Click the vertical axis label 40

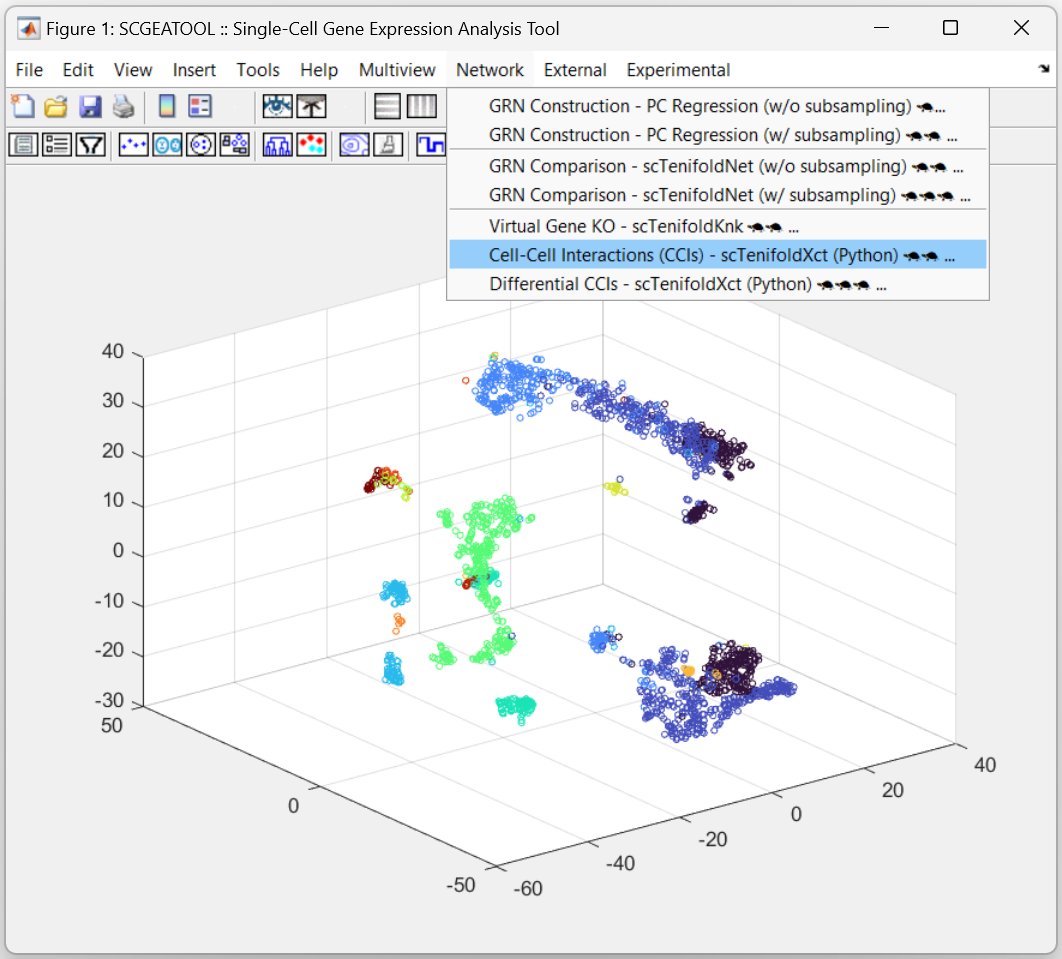pyautogui.click(x=113, y=351)
